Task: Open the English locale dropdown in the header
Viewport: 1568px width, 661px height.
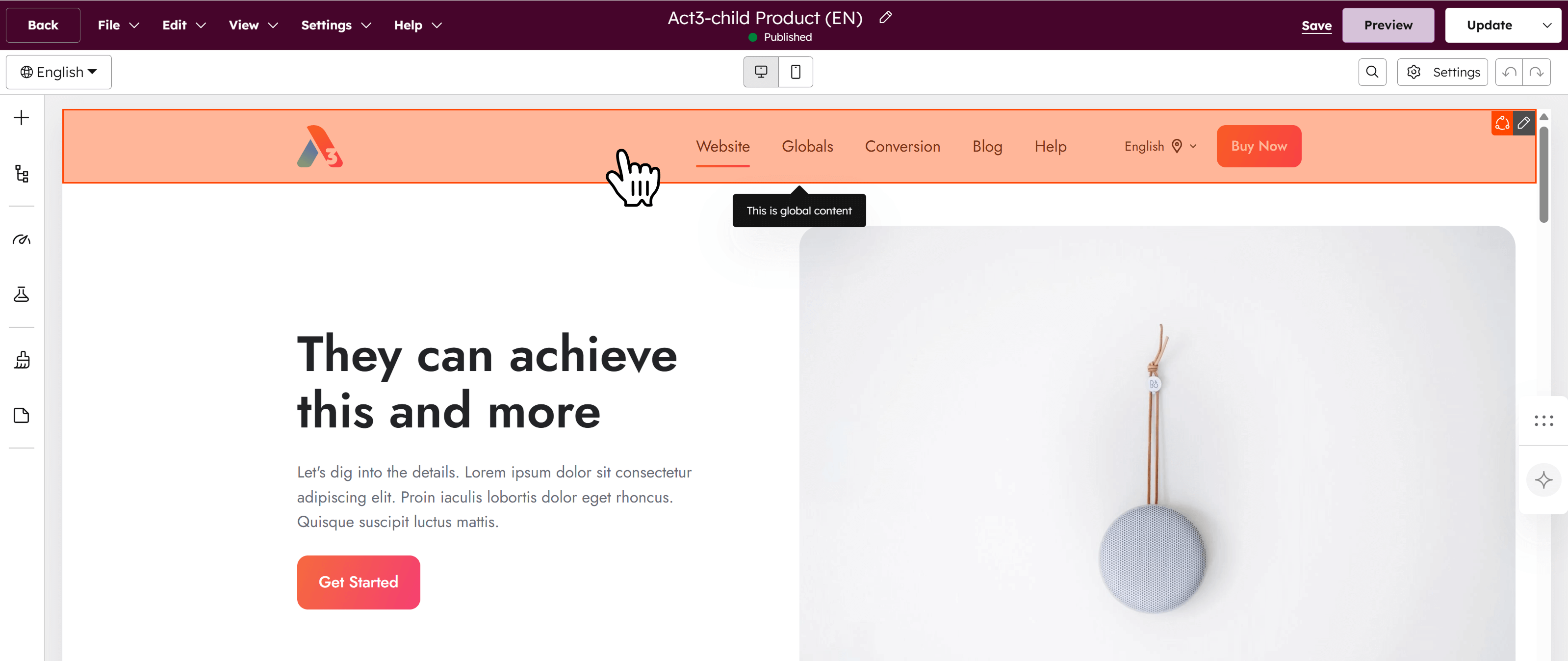Action: [x=1158, y=146]
